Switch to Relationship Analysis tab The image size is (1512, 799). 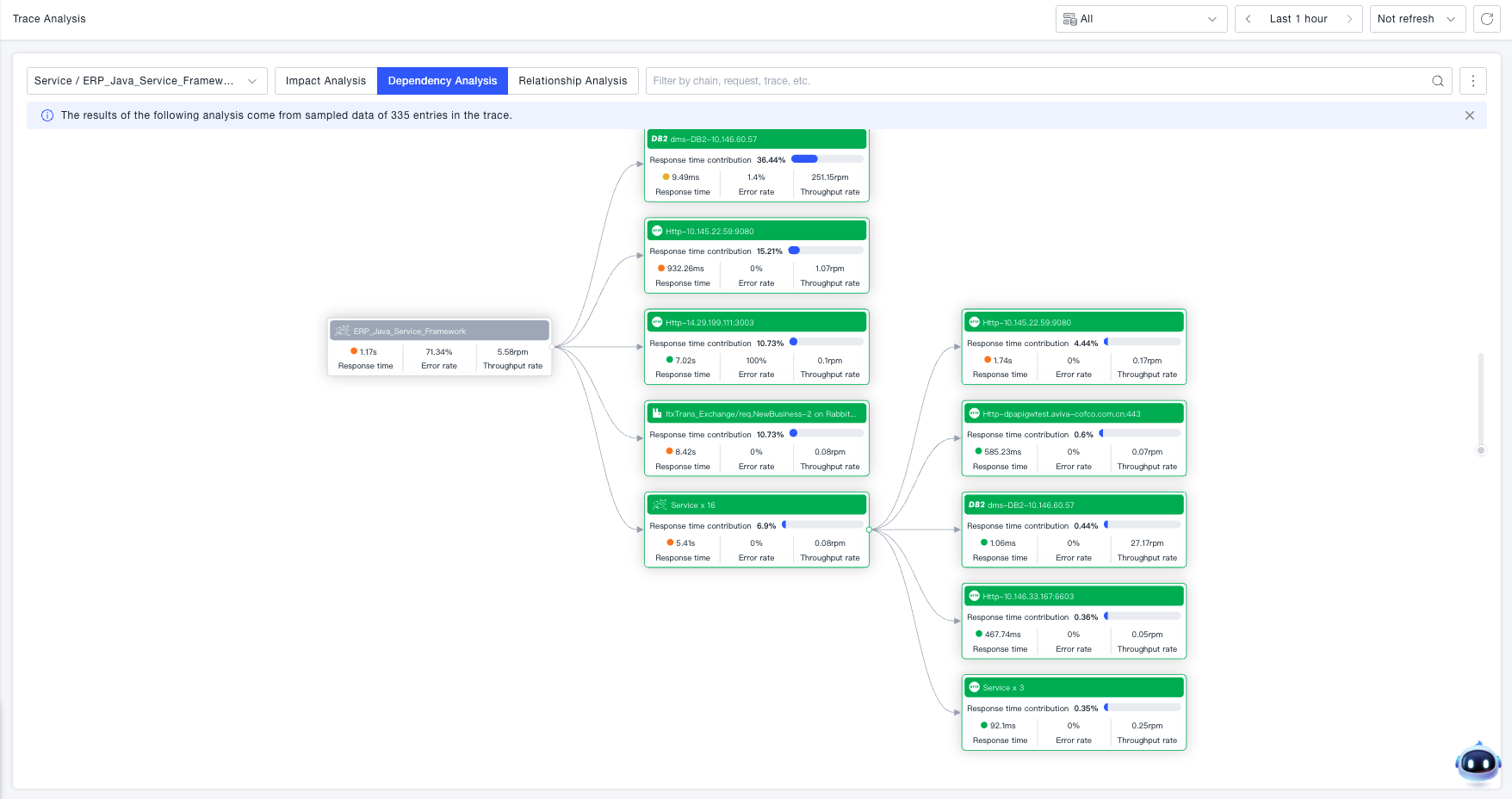(573, 81)
